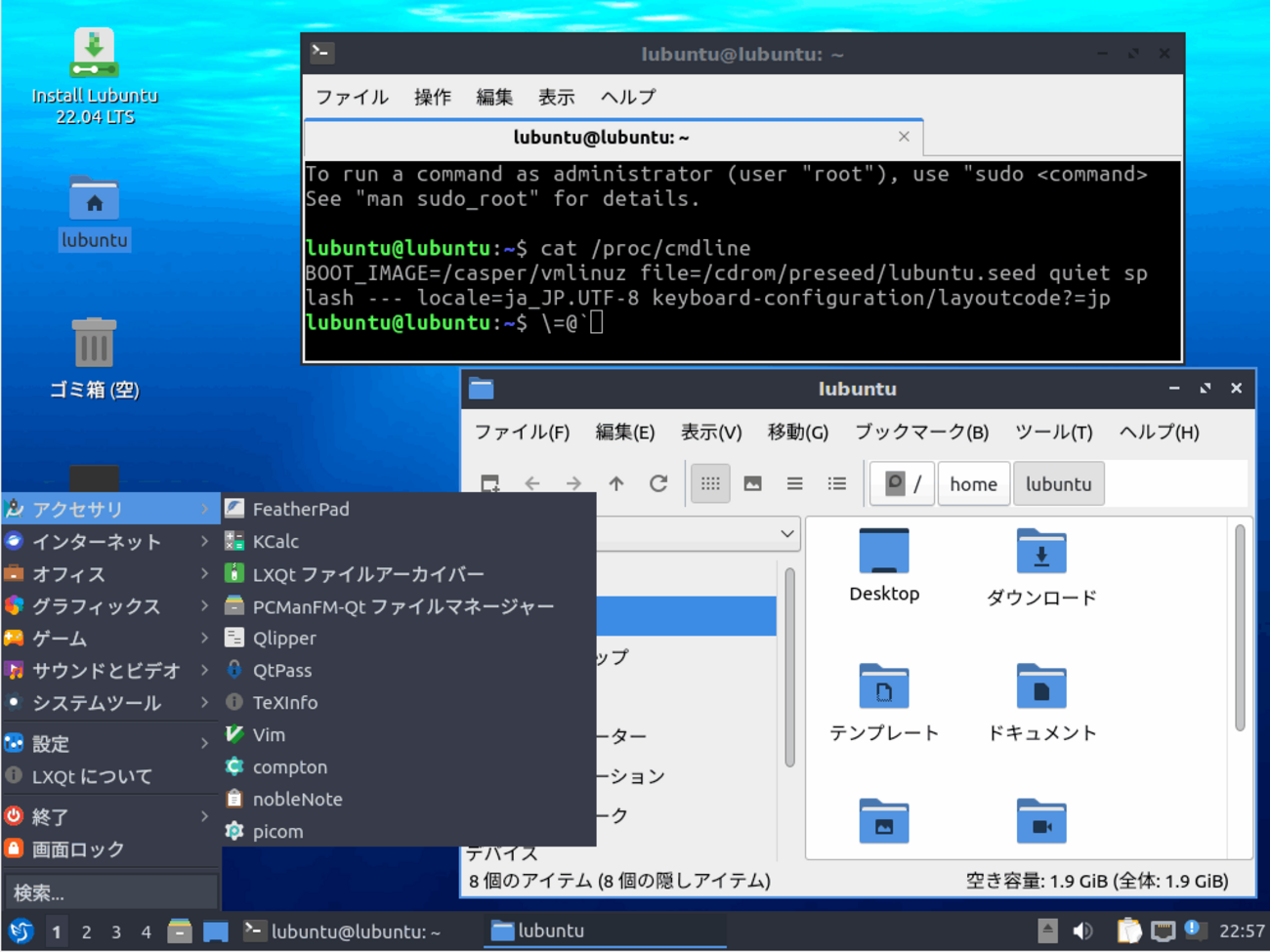Switch to icon view mode
This screenshot has width=1270, height=952.
tap(710, 483)
